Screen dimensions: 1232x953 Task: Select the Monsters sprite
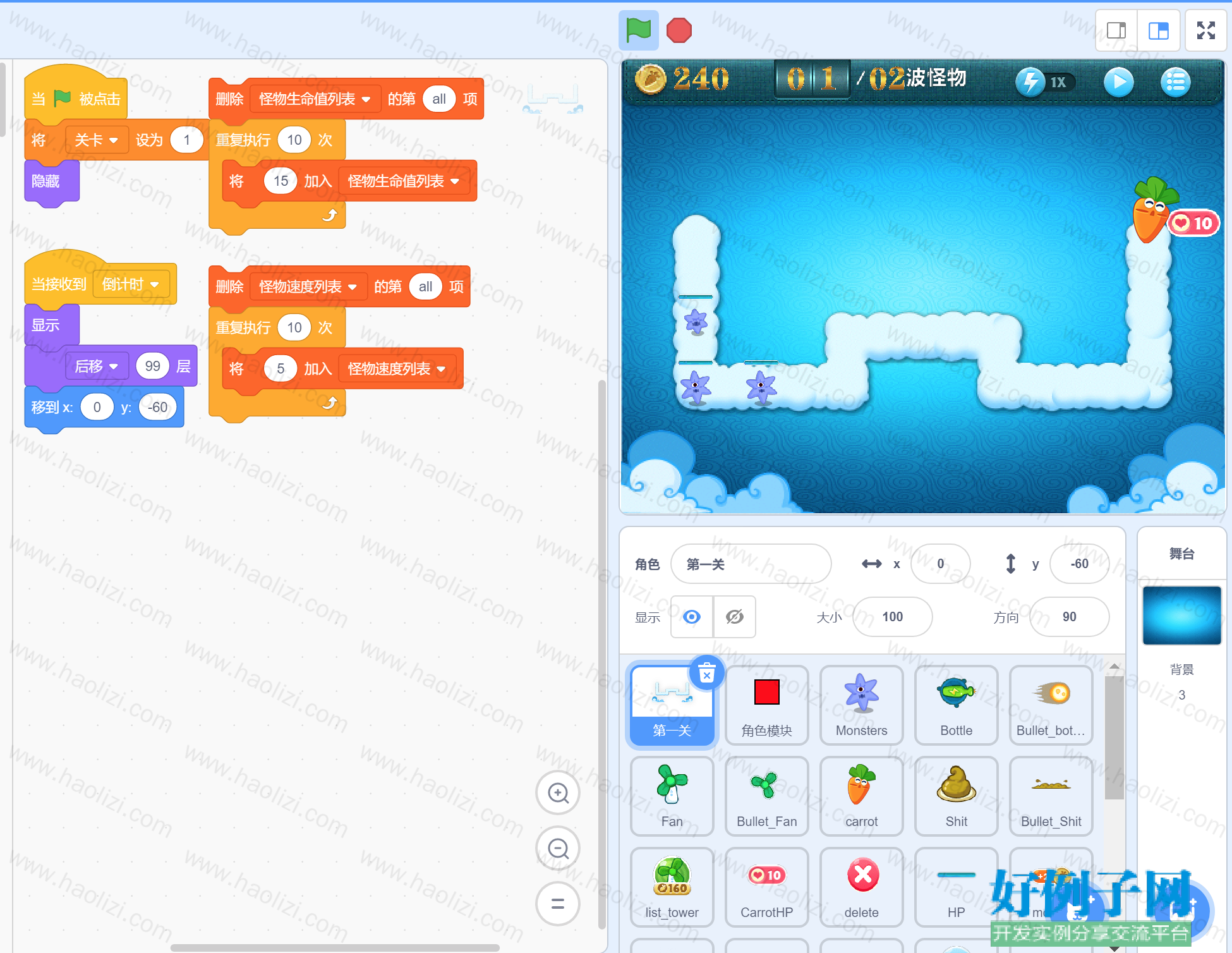[x=862, y=705]
